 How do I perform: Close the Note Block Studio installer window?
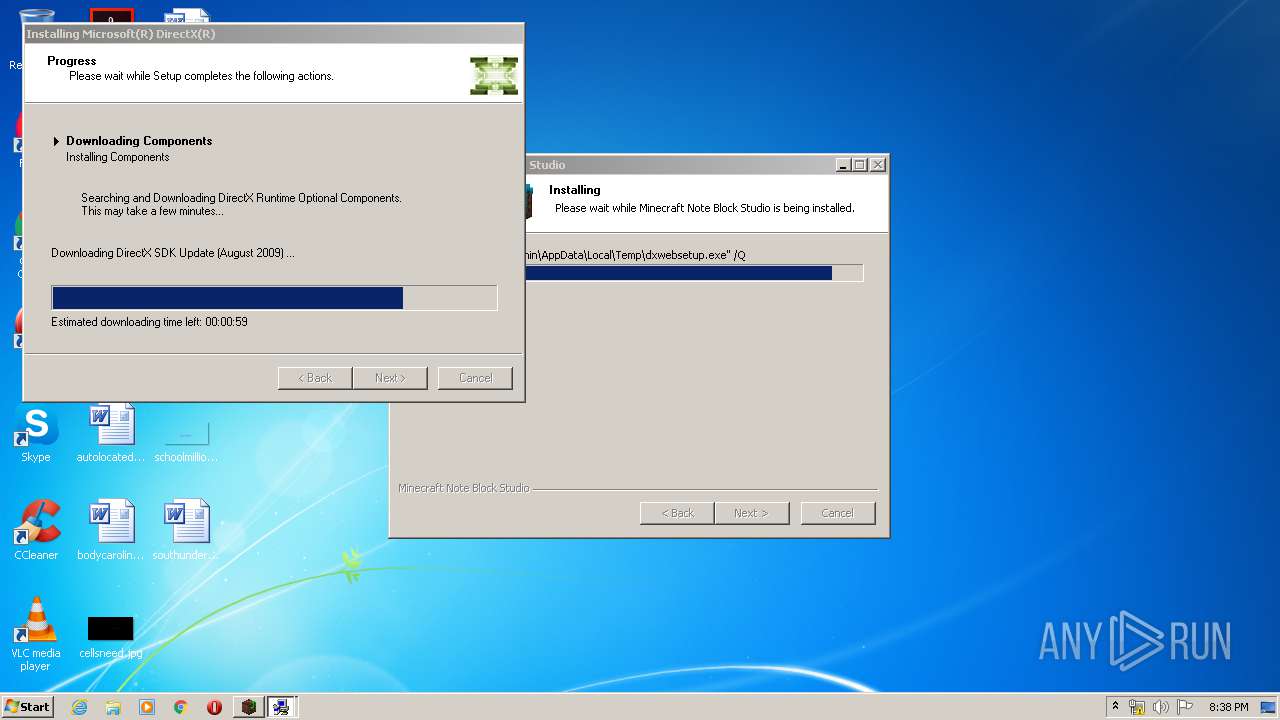[877, 165]
